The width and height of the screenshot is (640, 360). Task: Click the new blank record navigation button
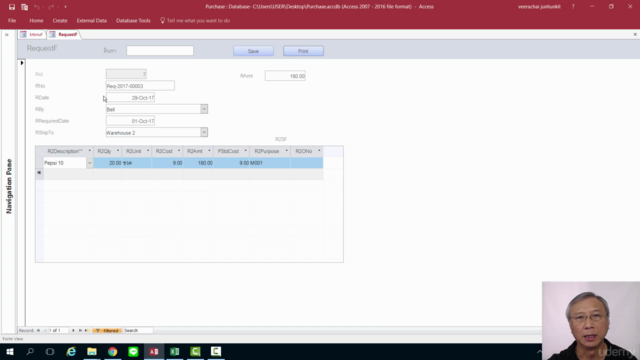click(87, 331)
